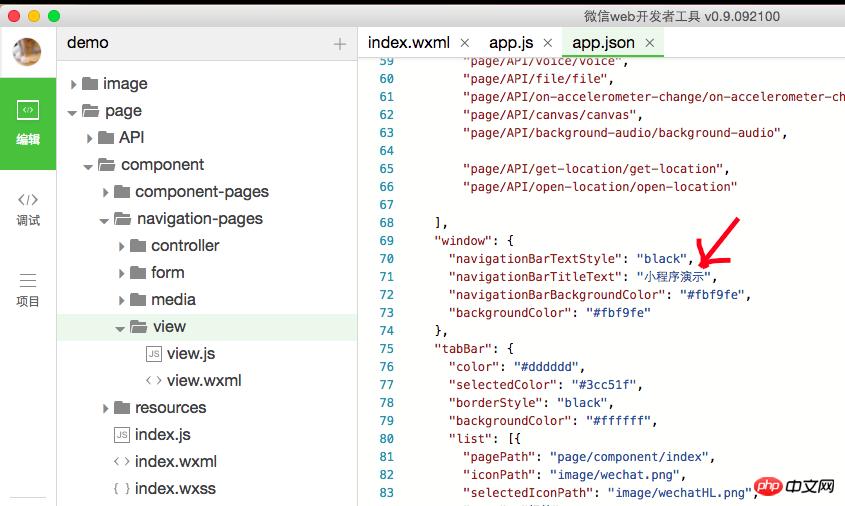This screenshot has width=845, height=506.
Task: Close the app.js tab
Action: point(548,43)
